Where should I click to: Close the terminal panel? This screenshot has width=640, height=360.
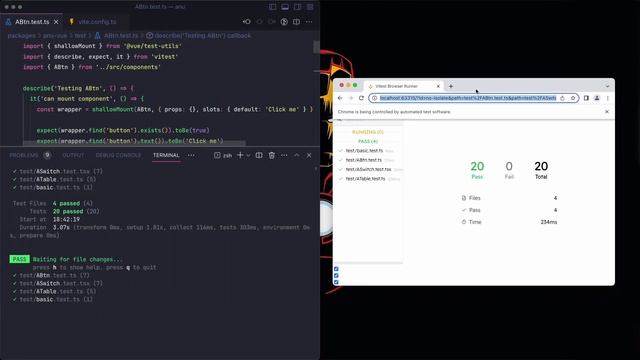[x=309, y=155]
